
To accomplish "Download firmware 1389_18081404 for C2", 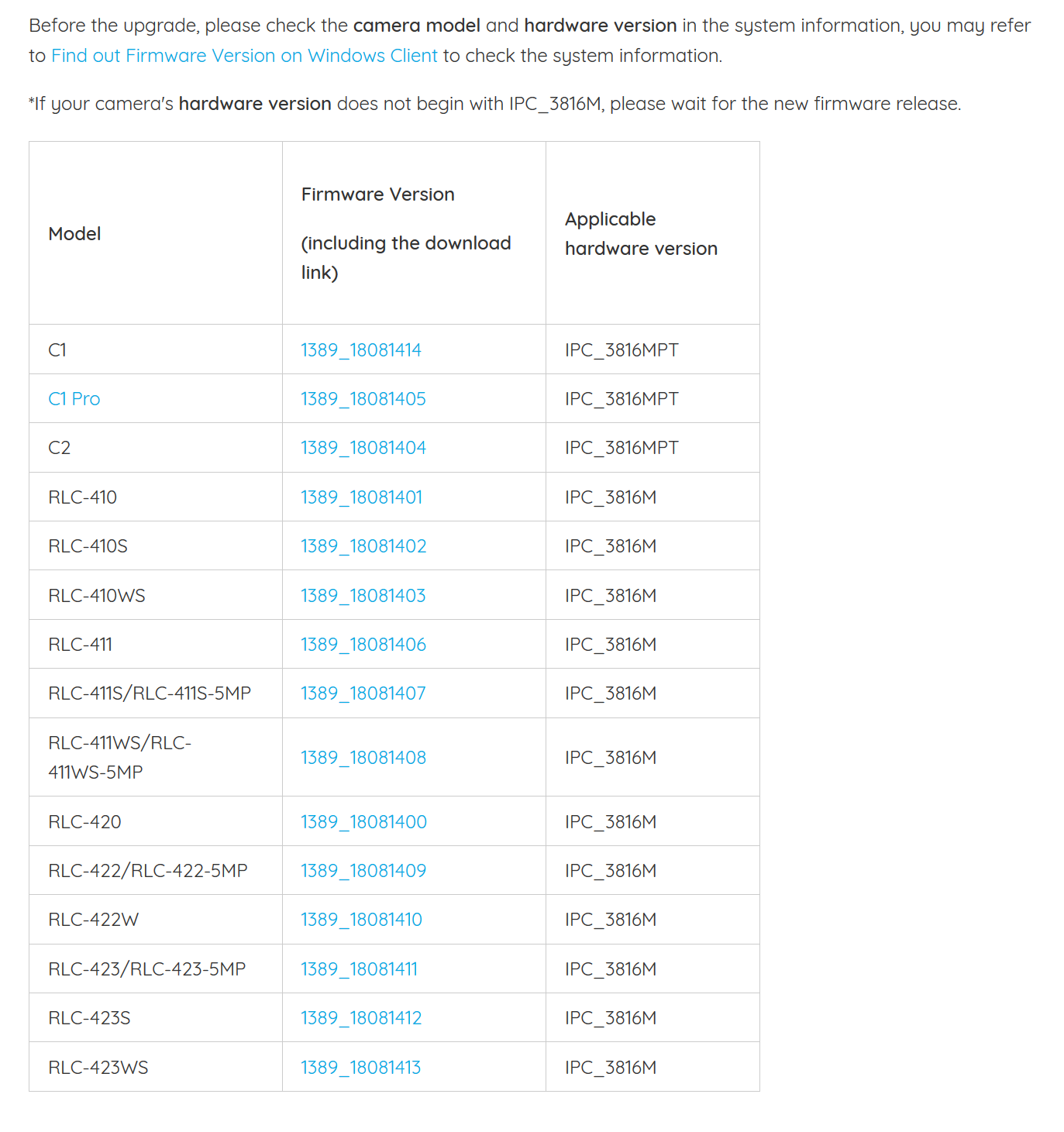I will (x=363, y=448).
